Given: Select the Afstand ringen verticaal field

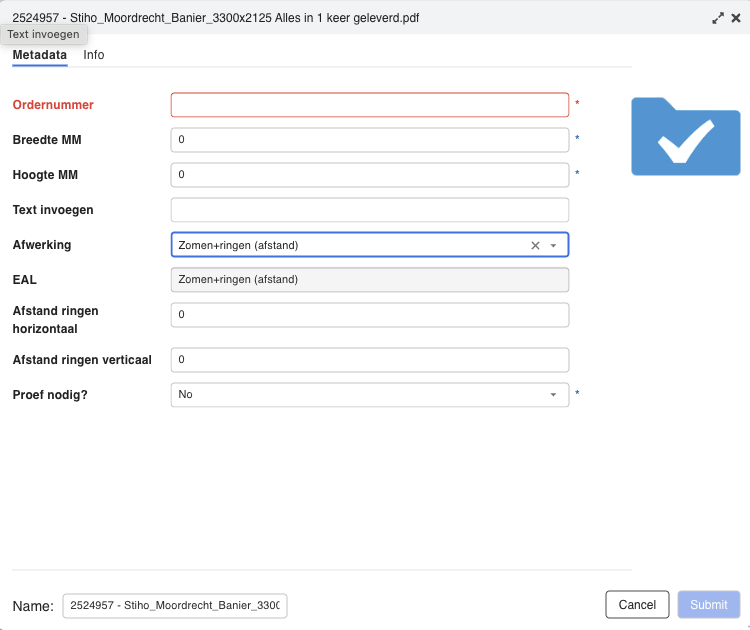Looking at the screenshot, I should 369,360.
